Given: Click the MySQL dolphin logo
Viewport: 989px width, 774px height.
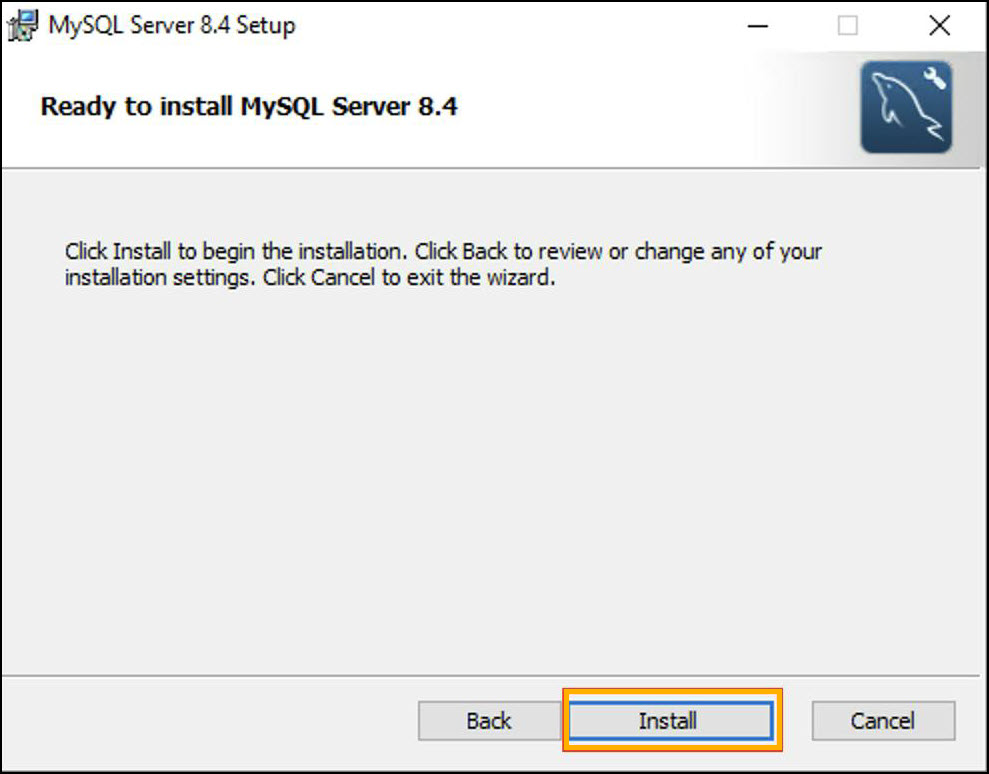Looking at the screenshot, I should click(905, 109).
